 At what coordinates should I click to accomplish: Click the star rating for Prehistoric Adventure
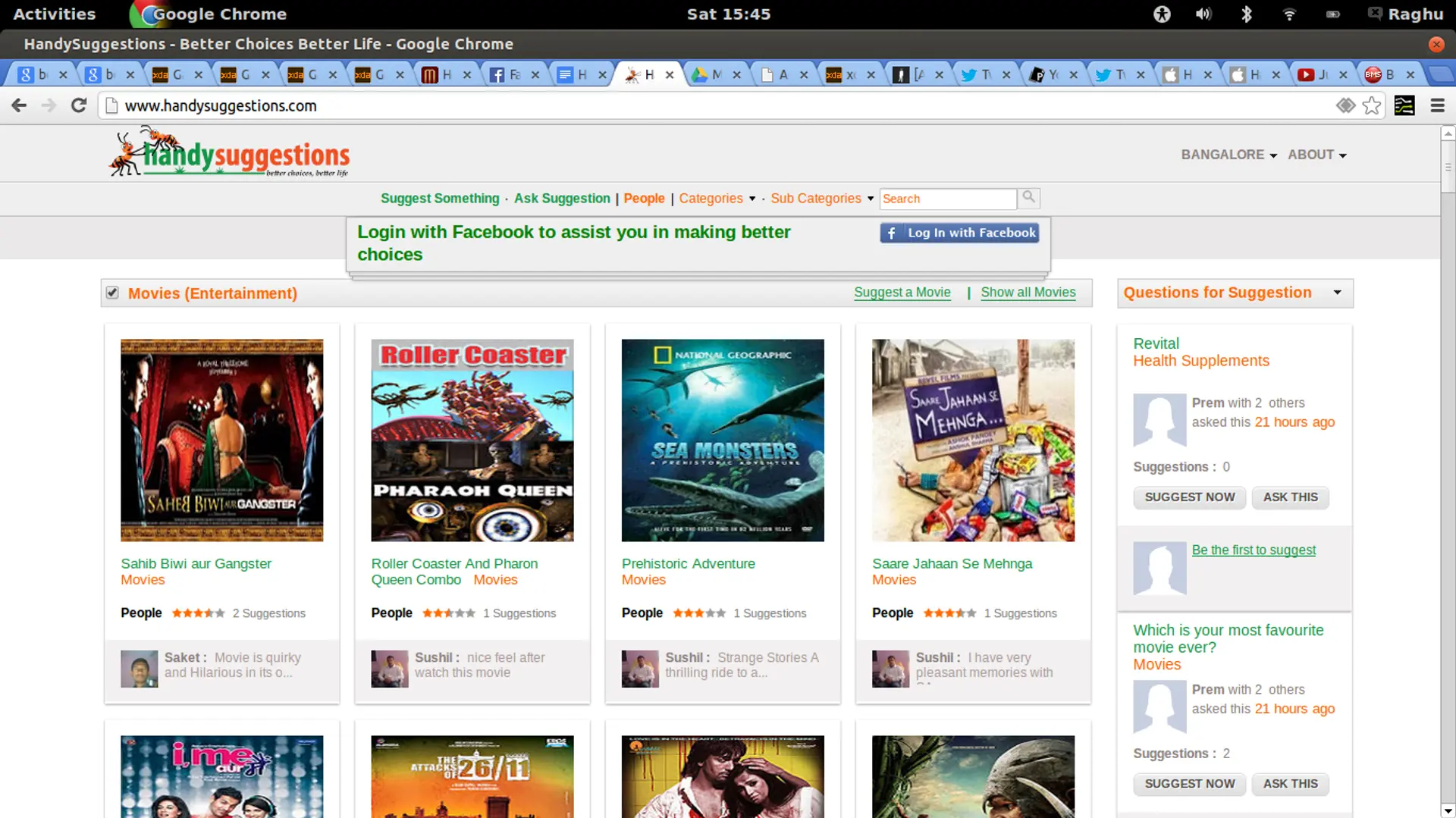tap(699, 613)
